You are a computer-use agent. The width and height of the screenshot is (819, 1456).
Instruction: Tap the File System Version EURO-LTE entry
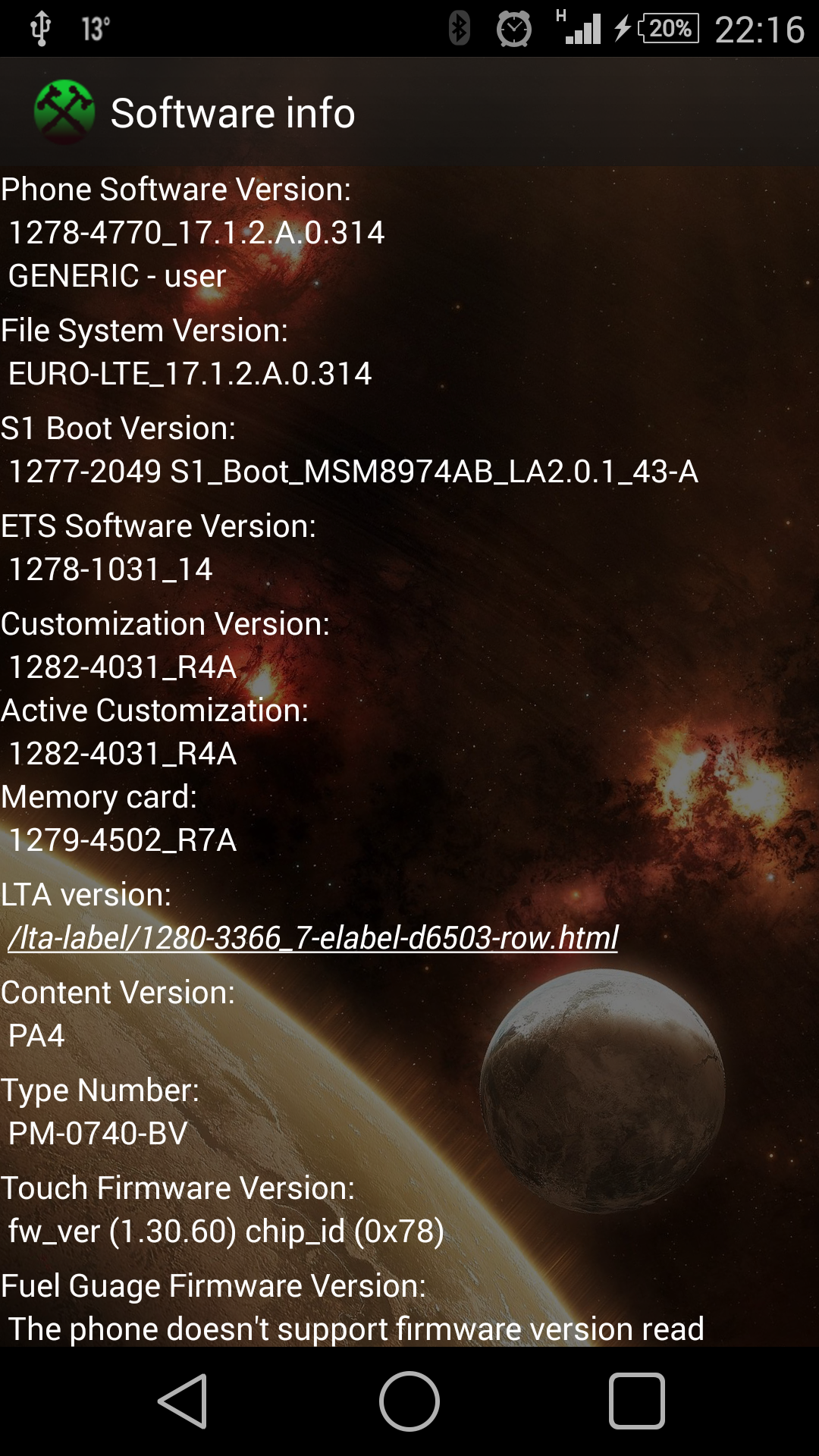click(190, 374)
